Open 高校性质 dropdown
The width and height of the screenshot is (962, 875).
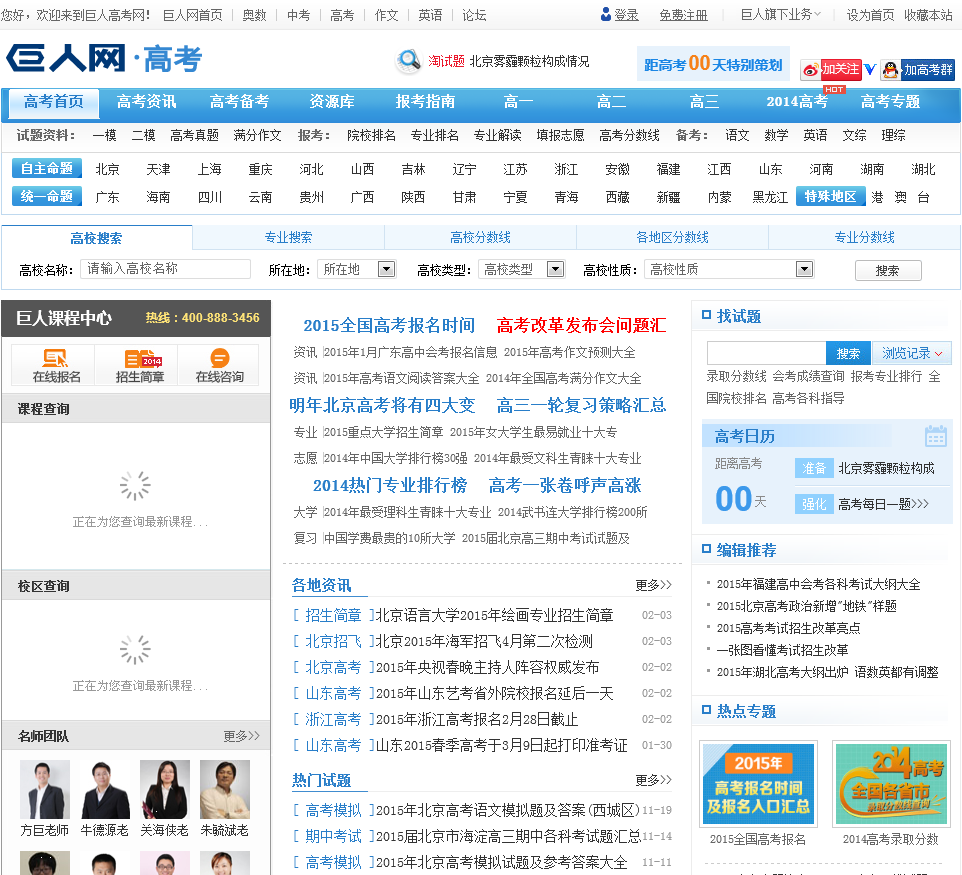[729, 269]
